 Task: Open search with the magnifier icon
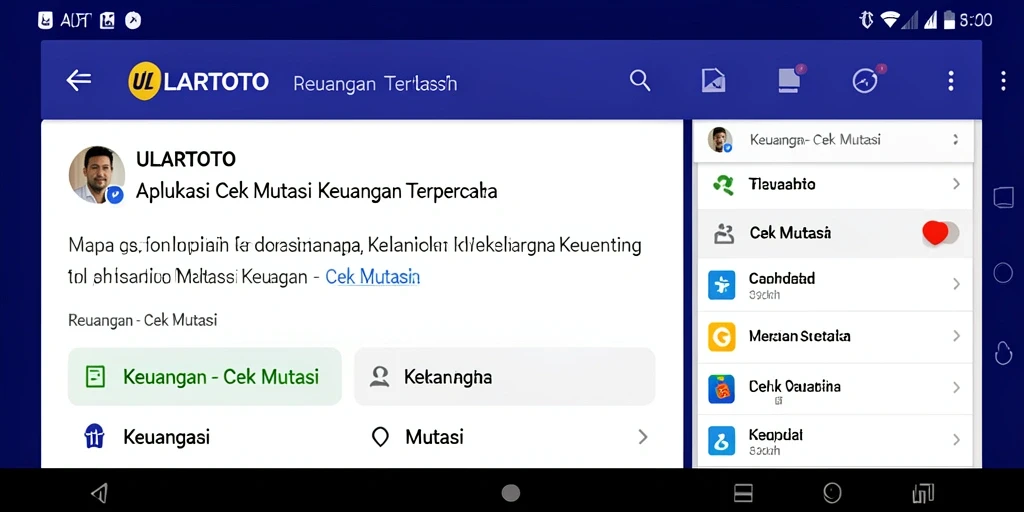point(640,80)
